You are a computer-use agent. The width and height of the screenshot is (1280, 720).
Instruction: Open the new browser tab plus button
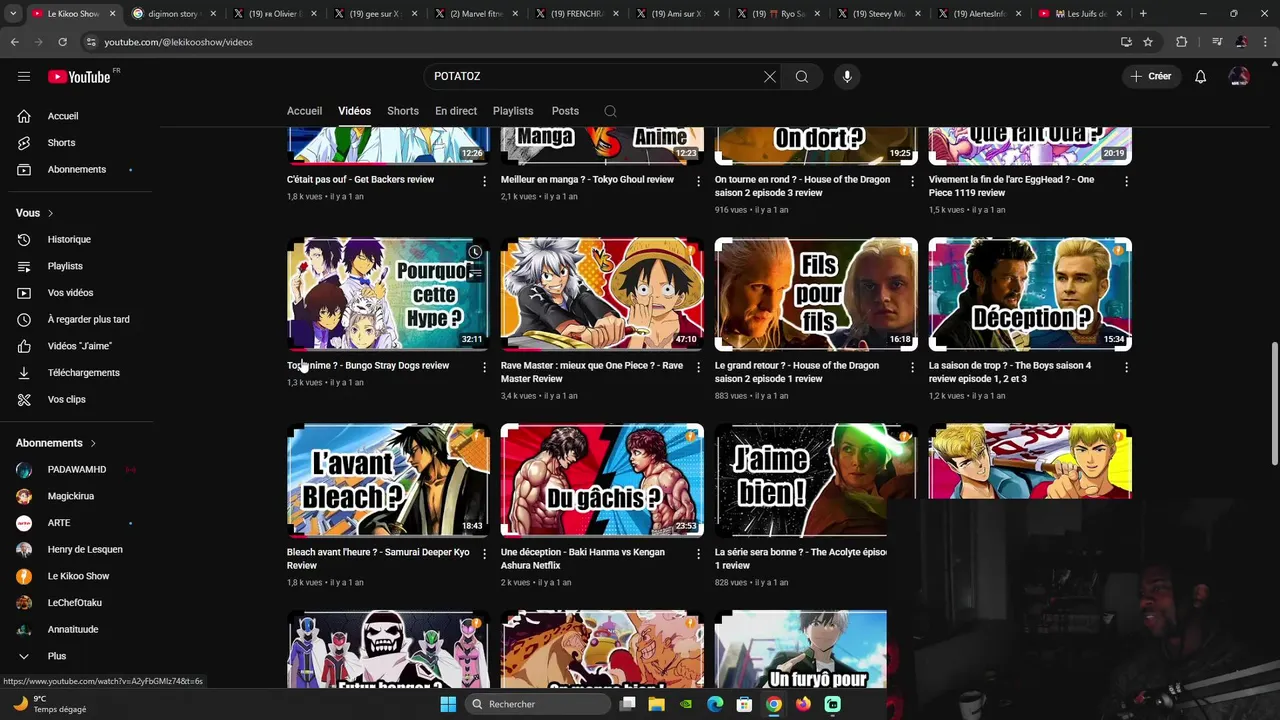pos(1143,14)
